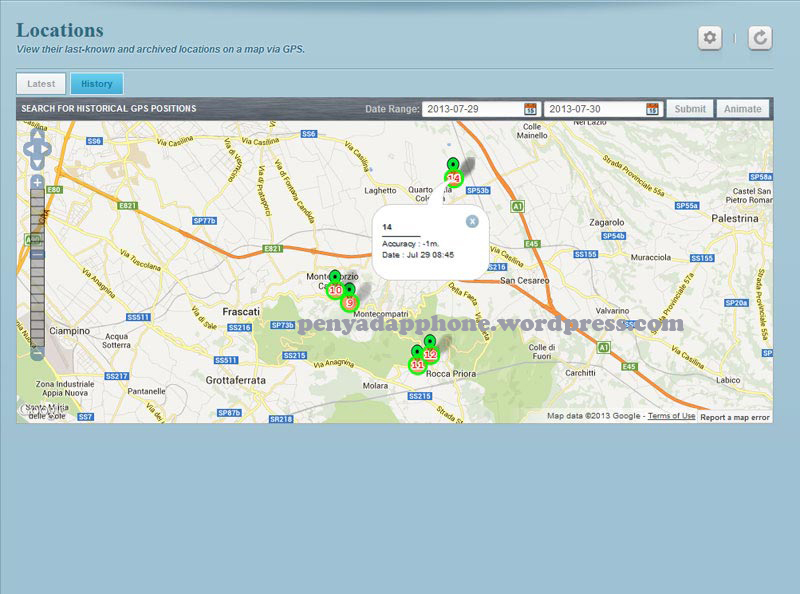800x594 pixels.
Task: Select map marker number 9
Action: click(349, 302)
